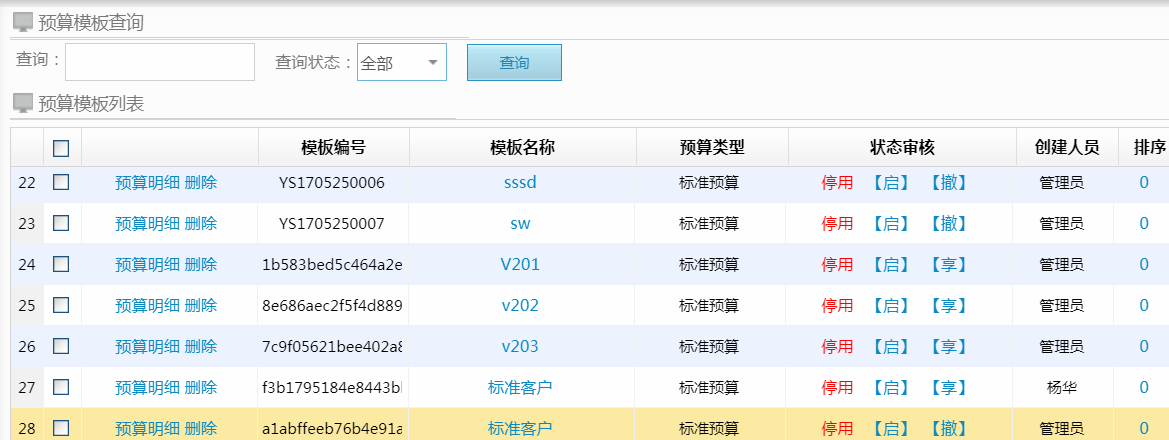Toggle the checkbox in row 27
Screen dimensions: 1169x440
tap(61, 386)
